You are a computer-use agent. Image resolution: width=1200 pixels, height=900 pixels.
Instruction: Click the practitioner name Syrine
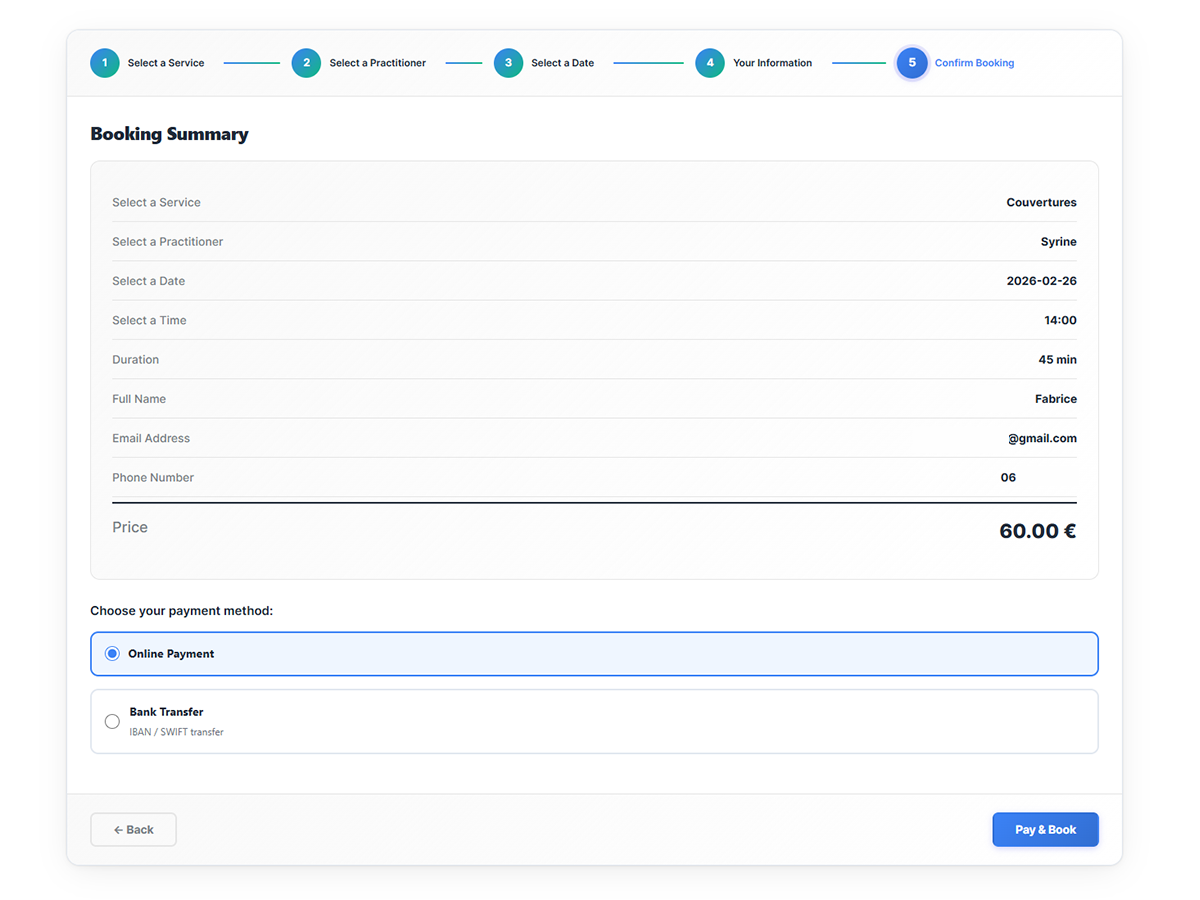click(1058, 242)
